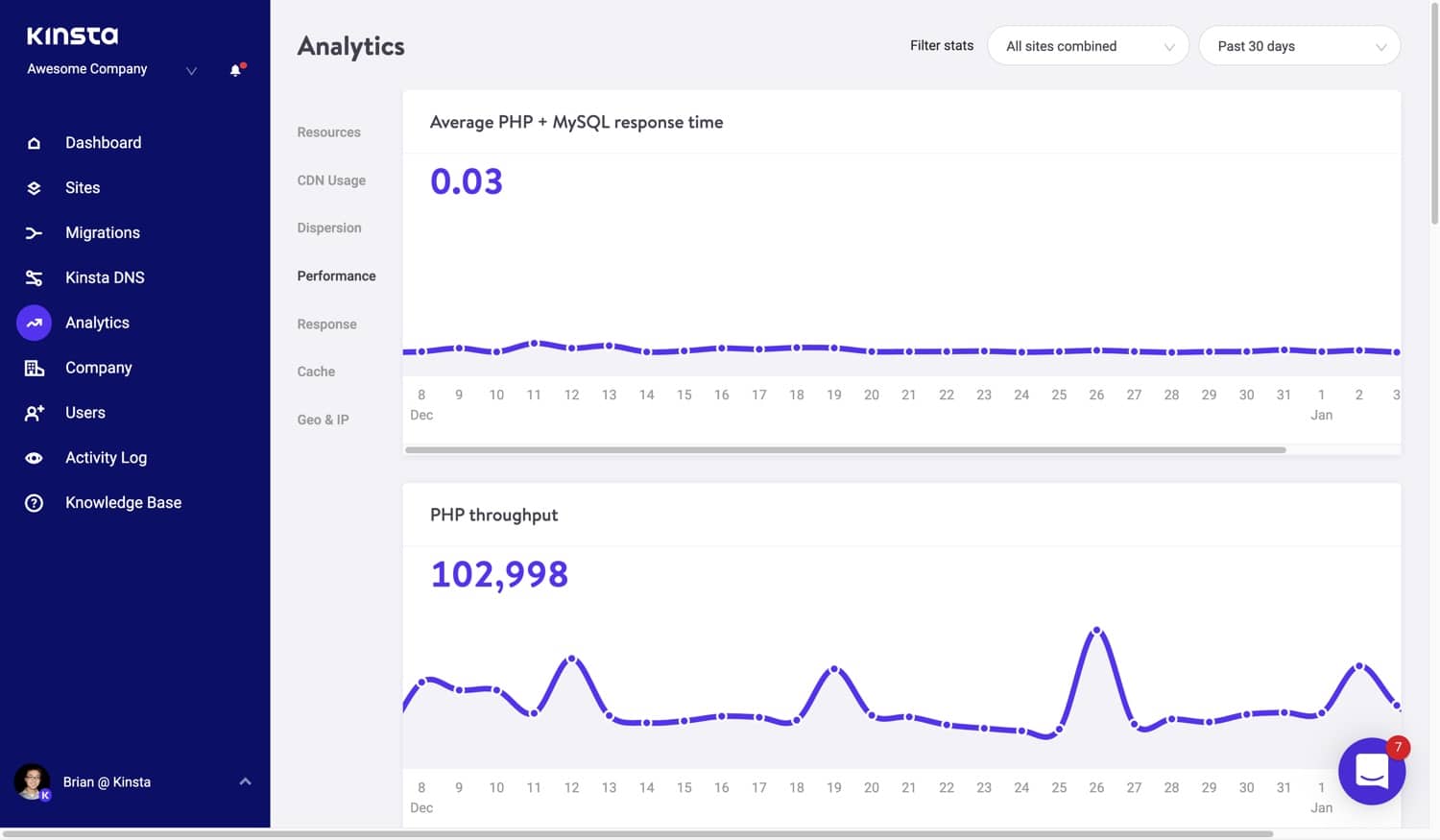Click the Kinsta DNS icon
The width and height of the screenshot is (1440, 840).
click(34, 278)
